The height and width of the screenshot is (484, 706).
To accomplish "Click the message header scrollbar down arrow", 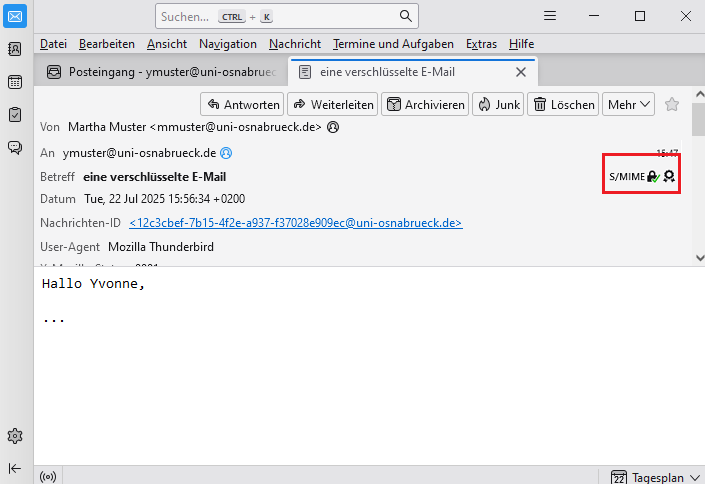I will [x=697, y=257].
